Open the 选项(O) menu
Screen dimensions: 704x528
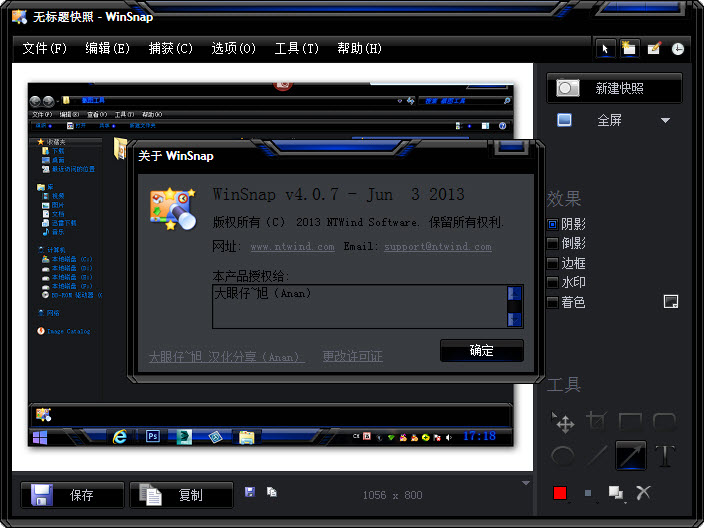233,48
